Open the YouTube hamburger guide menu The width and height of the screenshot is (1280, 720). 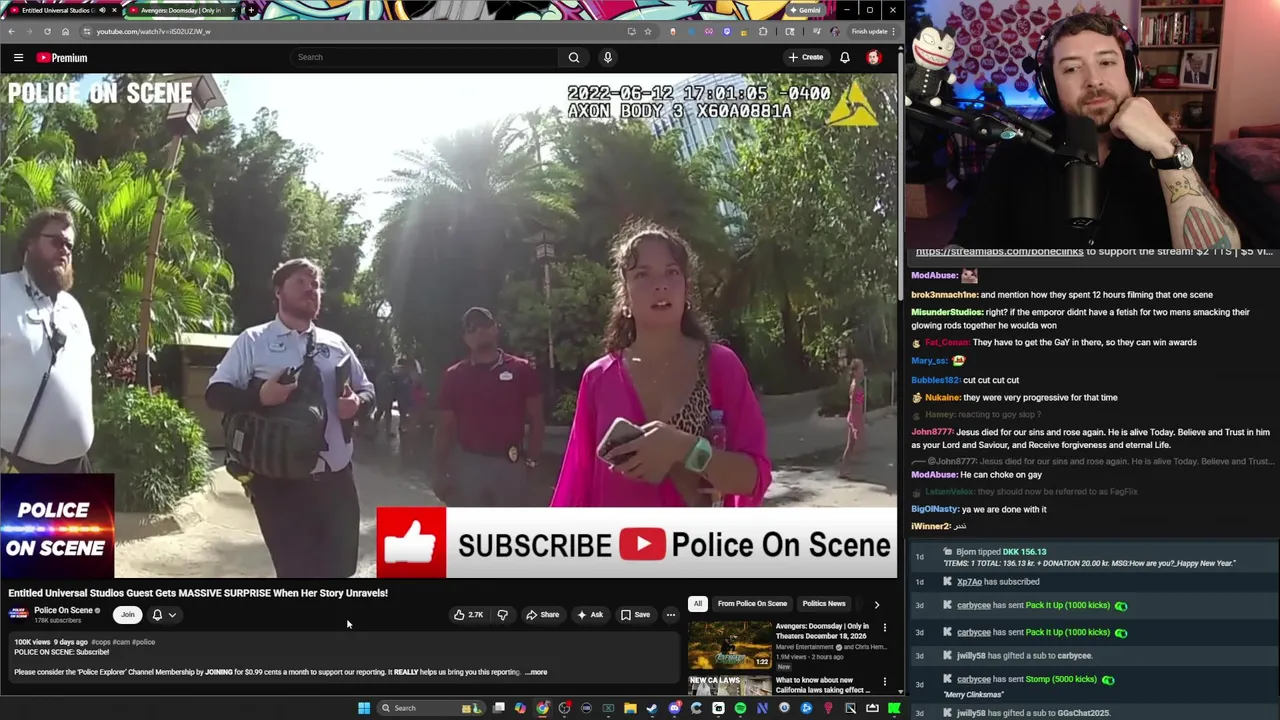coord(18,58)
